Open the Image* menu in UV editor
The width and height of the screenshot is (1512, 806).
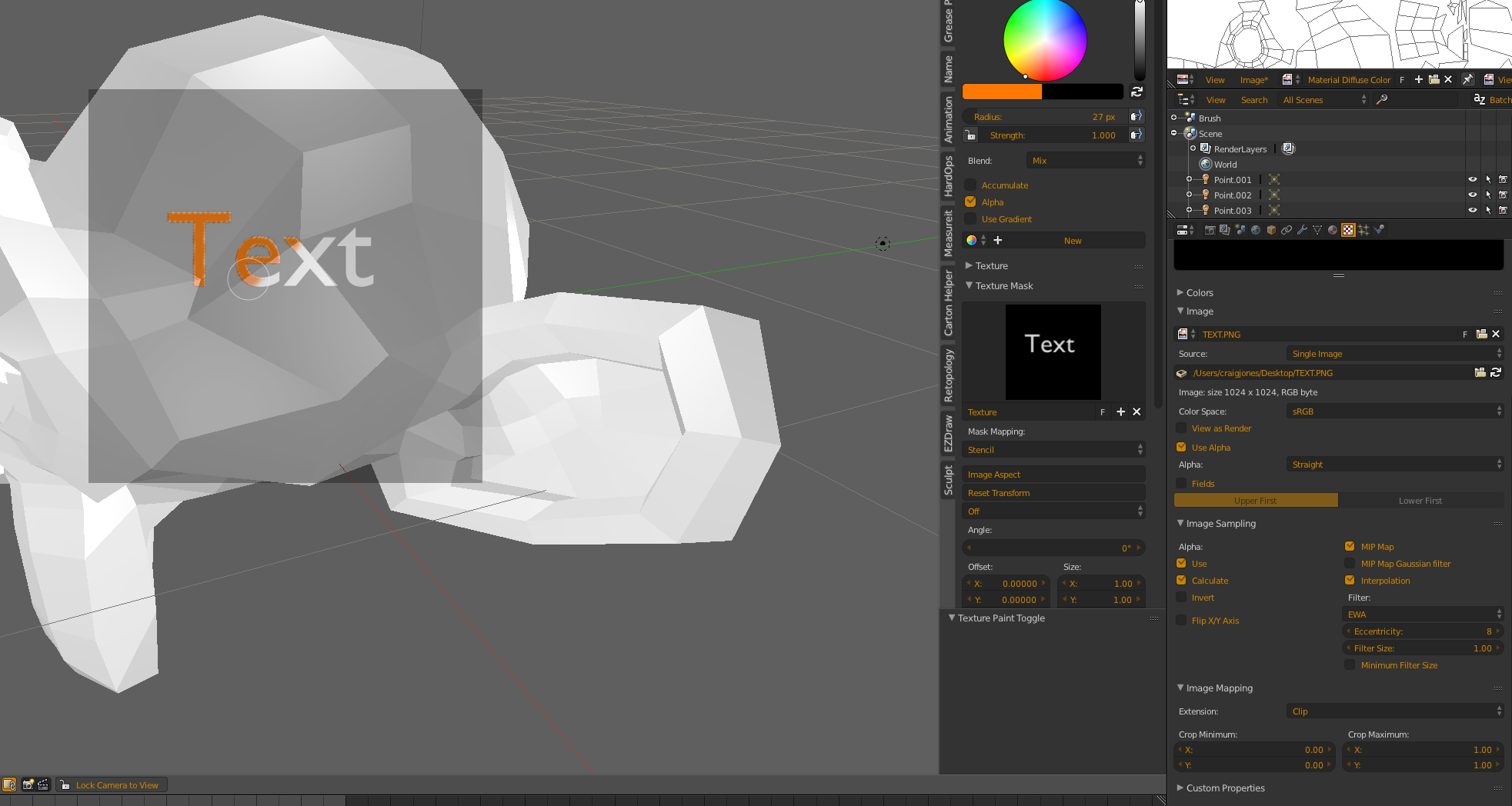pos(1254,79)
